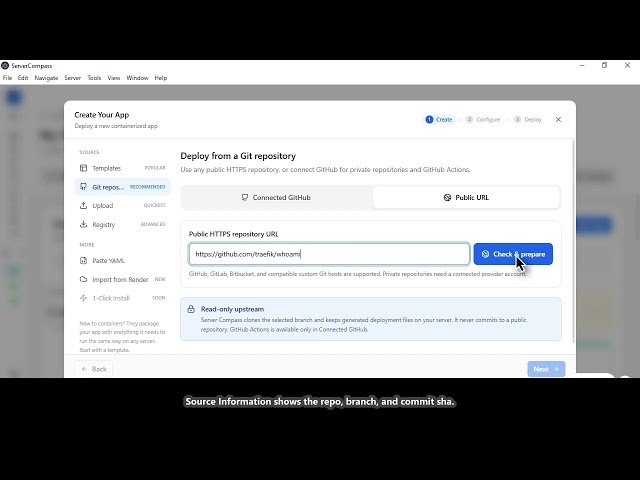The width and height of the screenshot is (640, 480).
Task: Click the Templates grid icon
Action: (x=83, y=168)
